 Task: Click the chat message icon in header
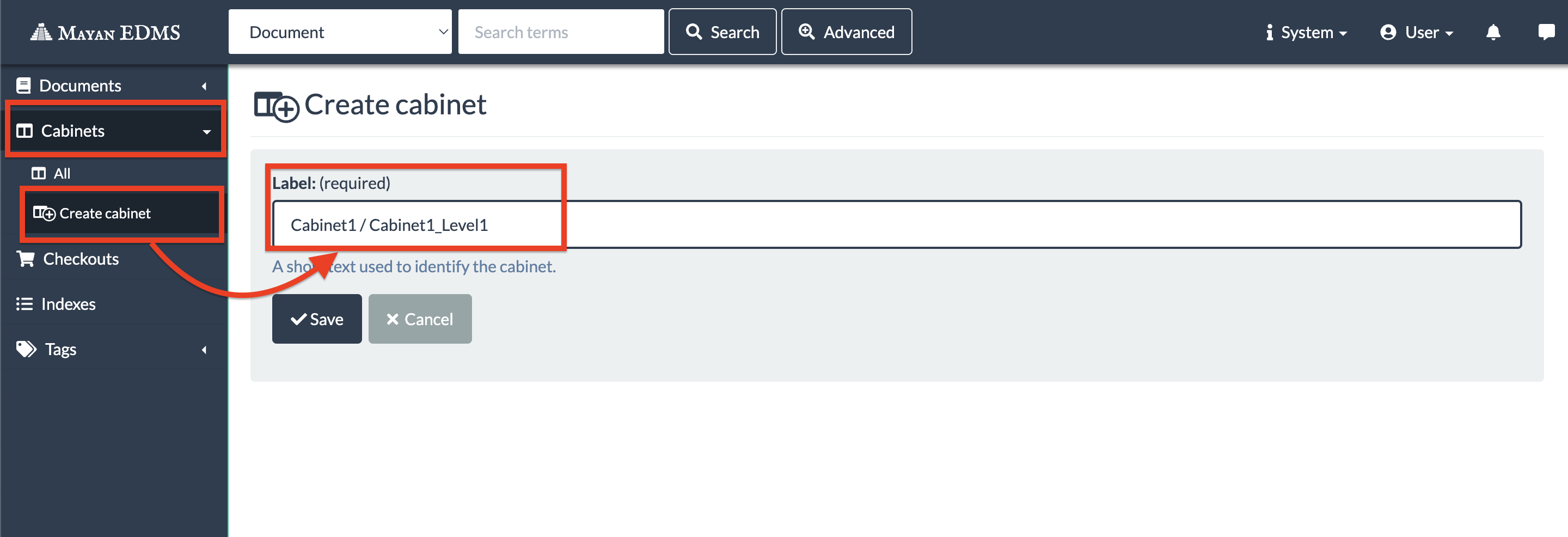pos(1546,32)
